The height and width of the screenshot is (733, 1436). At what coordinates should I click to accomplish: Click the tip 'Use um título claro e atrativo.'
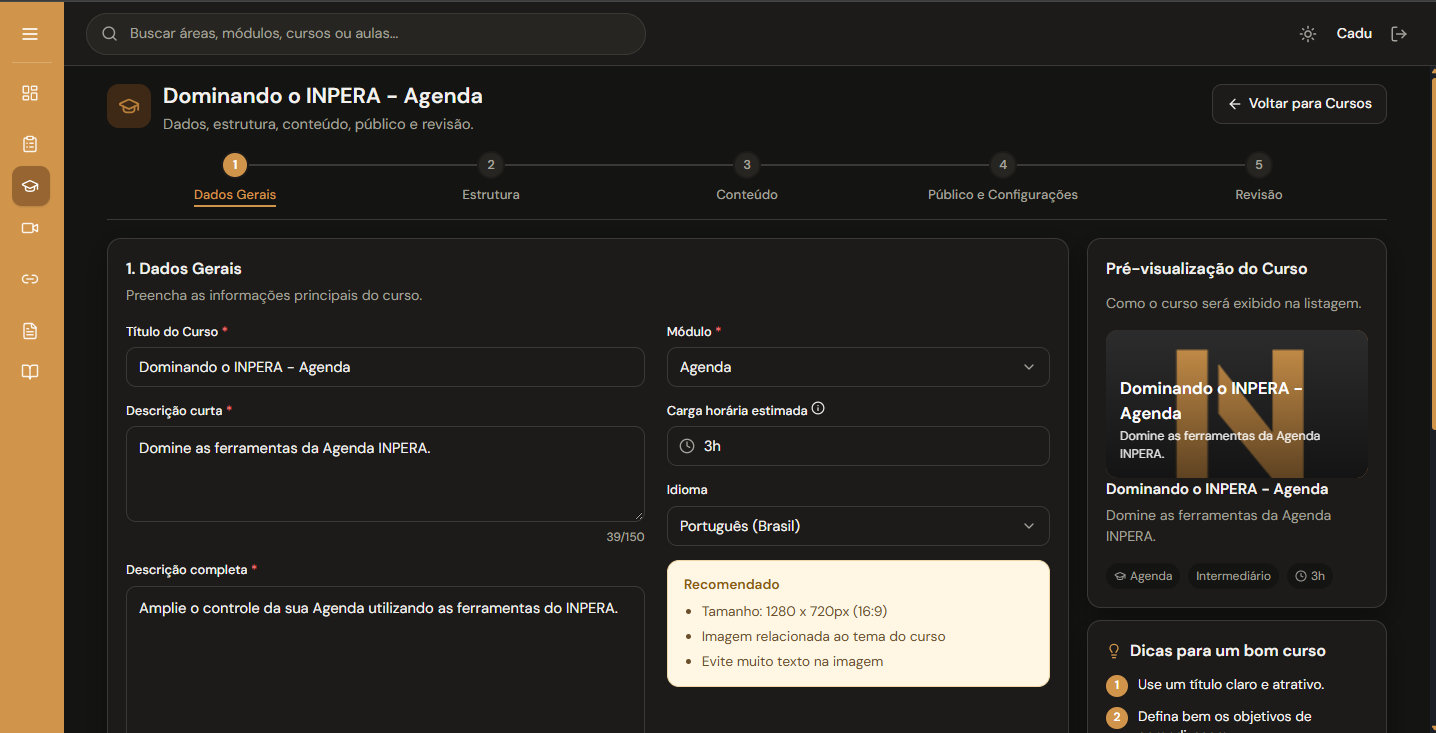click(1231, 685)
